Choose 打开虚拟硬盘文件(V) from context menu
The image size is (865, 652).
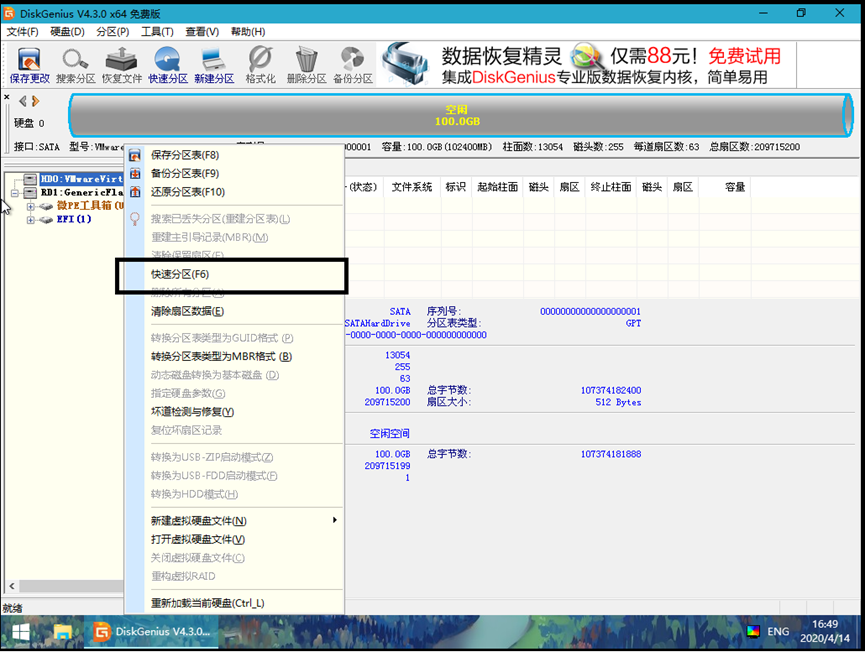(234, 539)
